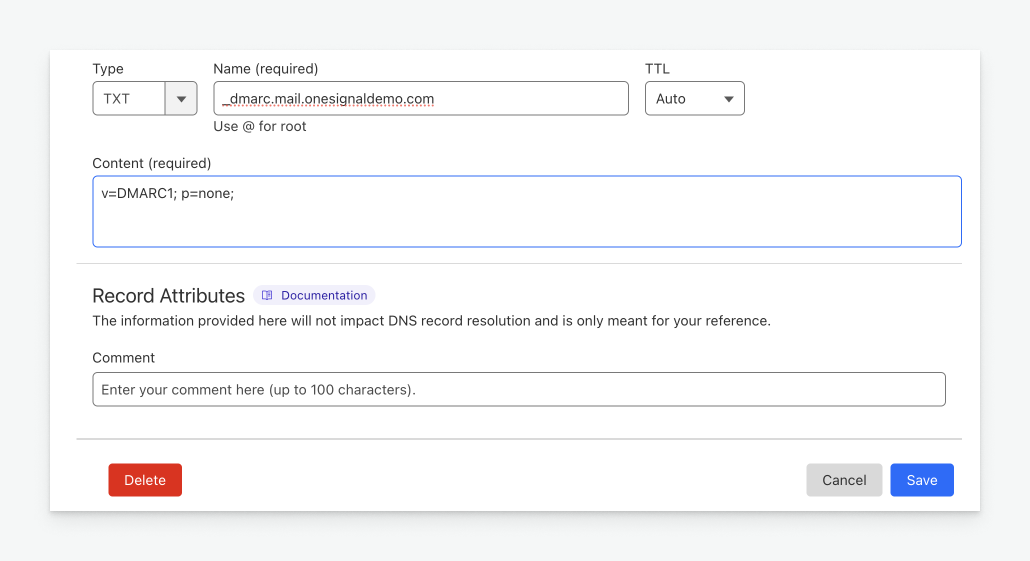This screenshot has width=1030, height=561.
Task: Click the _dmarc.mail.onesignaldemo.com name field
Action: click(x=420, y=99)
